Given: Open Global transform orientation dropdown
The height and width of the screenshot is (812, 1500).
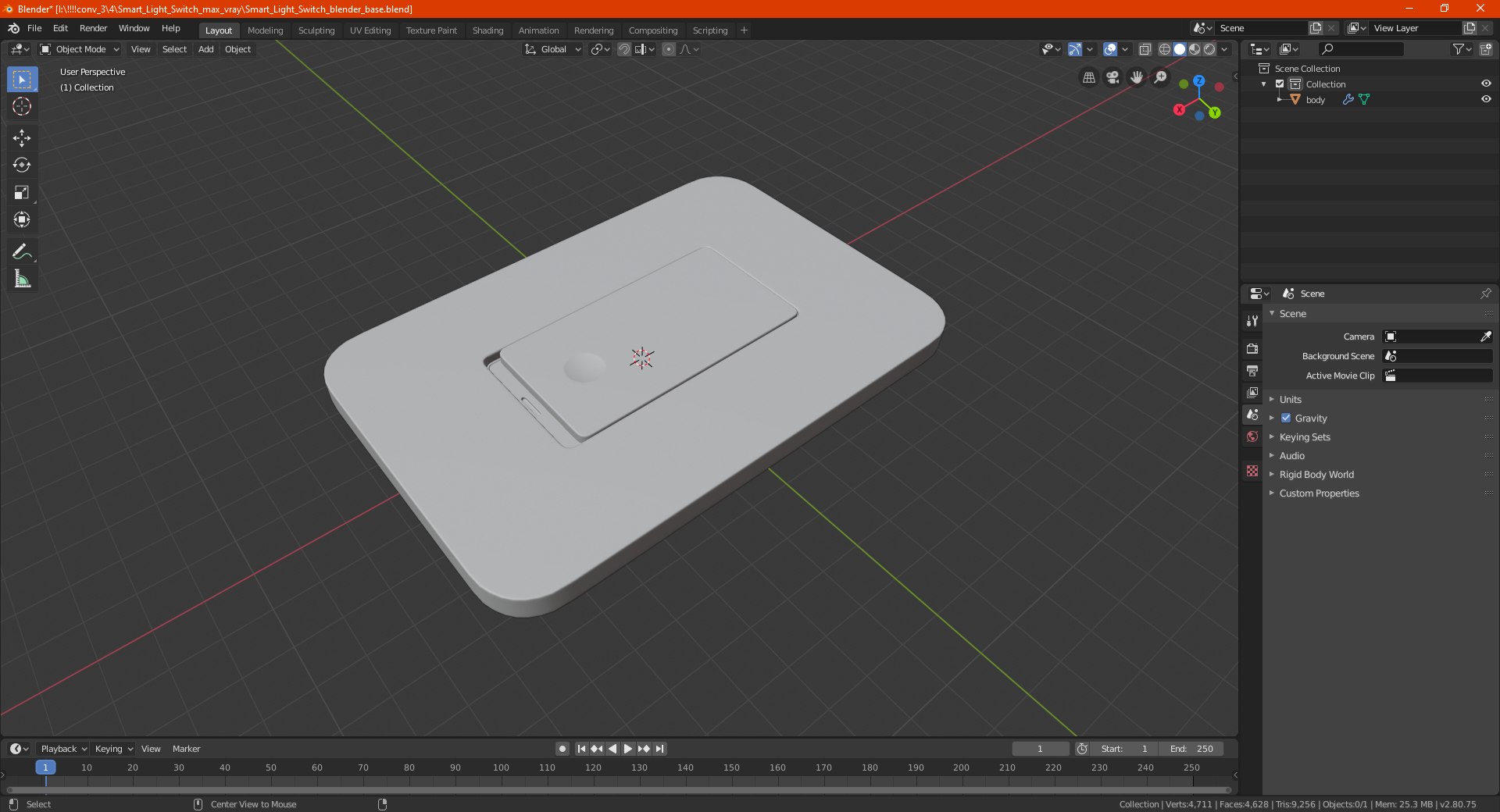Looking at the screenshot, I should (x=553, y=49).
